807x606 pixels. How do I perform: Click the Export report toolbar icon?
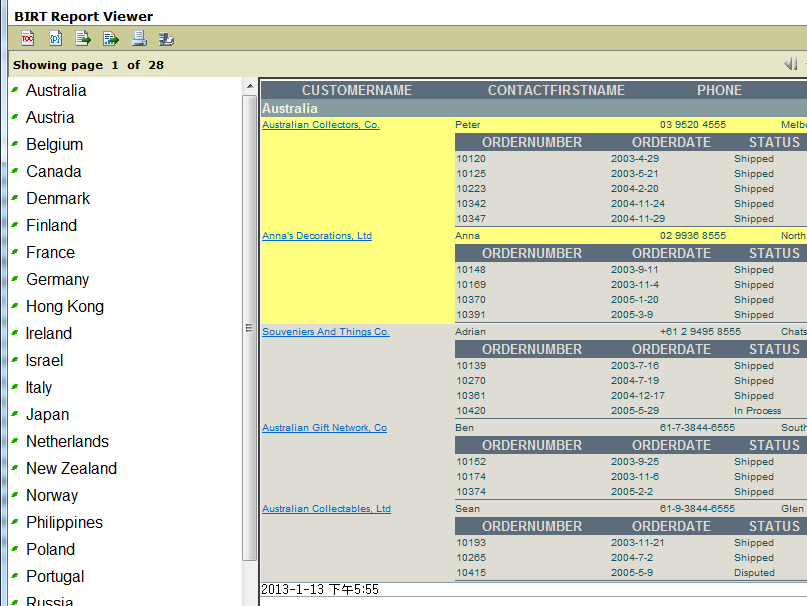(x=111, y=38)
